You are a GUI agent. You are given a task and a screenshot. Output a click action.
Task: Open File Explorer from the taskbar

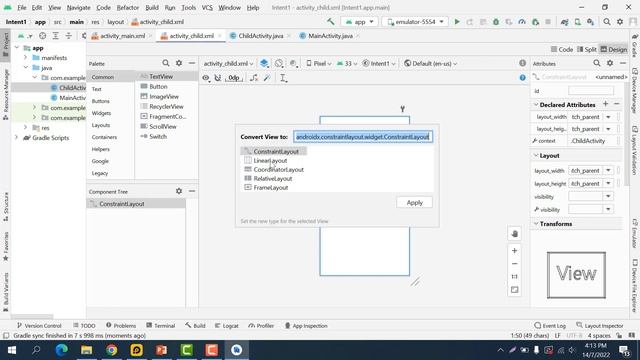87,350
